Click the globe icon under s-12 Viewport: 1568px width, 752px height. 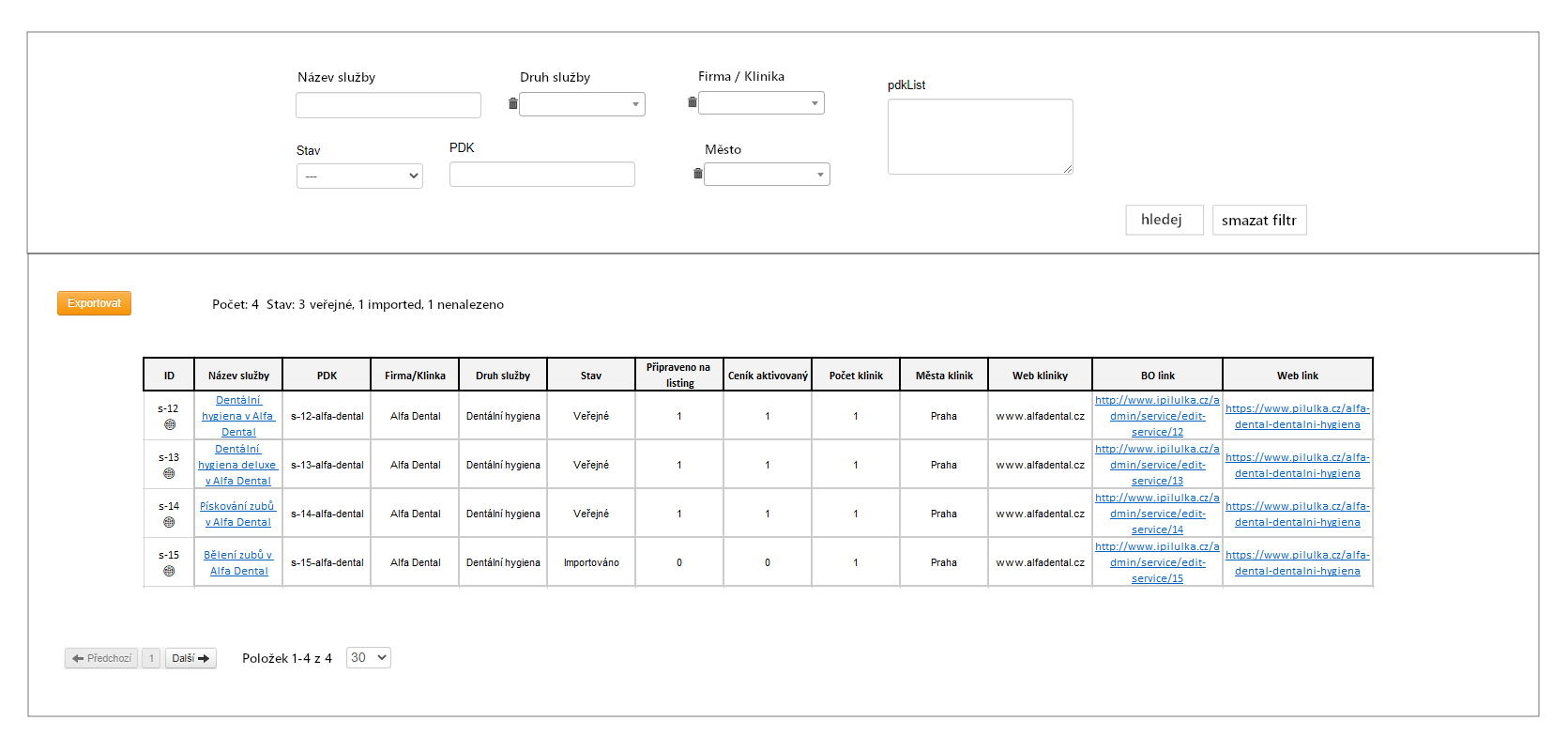tap(170, 424)
